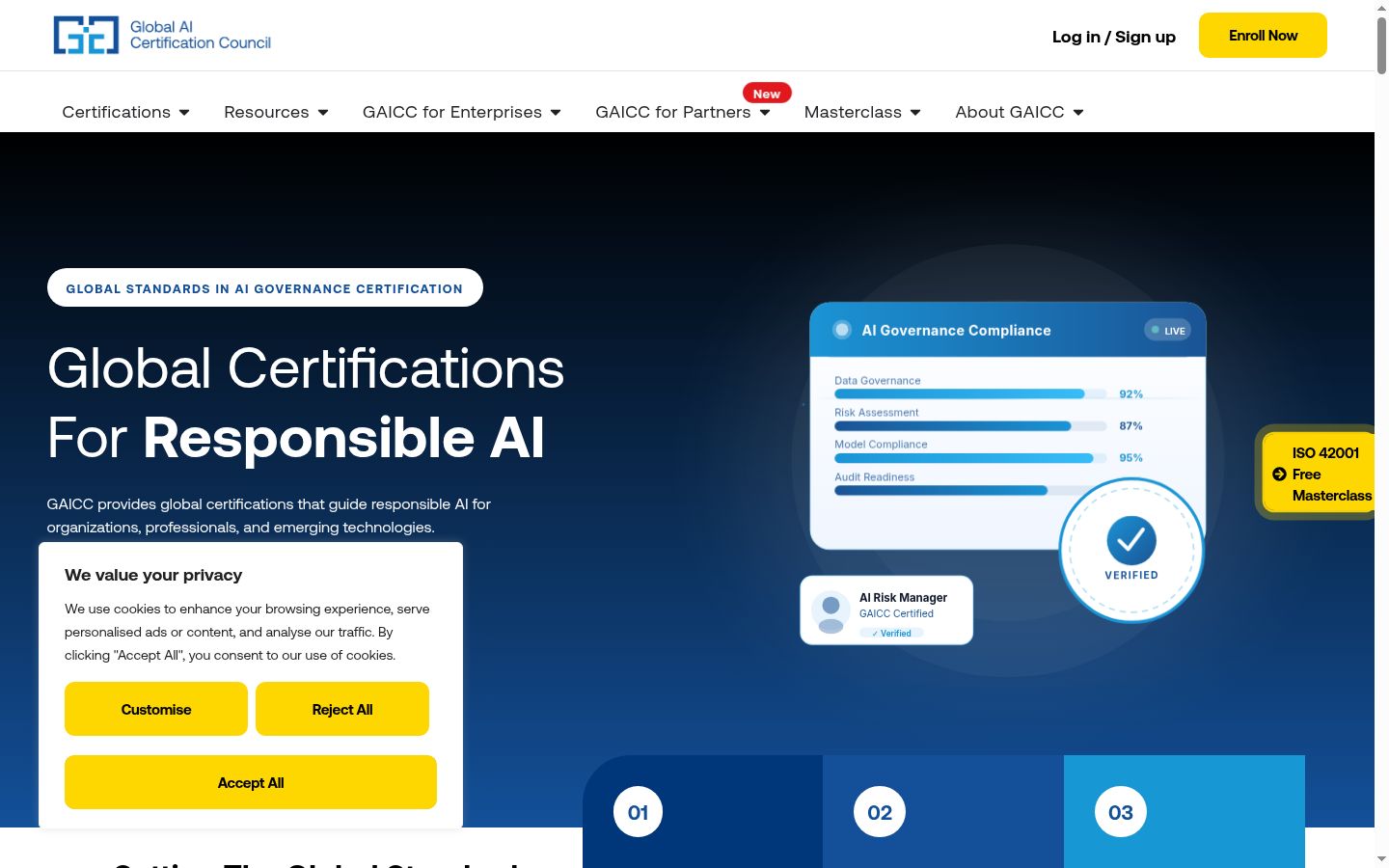Click the "95%" Model Compliance value
The height and width of the screenshot is (868, 1389).
tap(1130, 458)
